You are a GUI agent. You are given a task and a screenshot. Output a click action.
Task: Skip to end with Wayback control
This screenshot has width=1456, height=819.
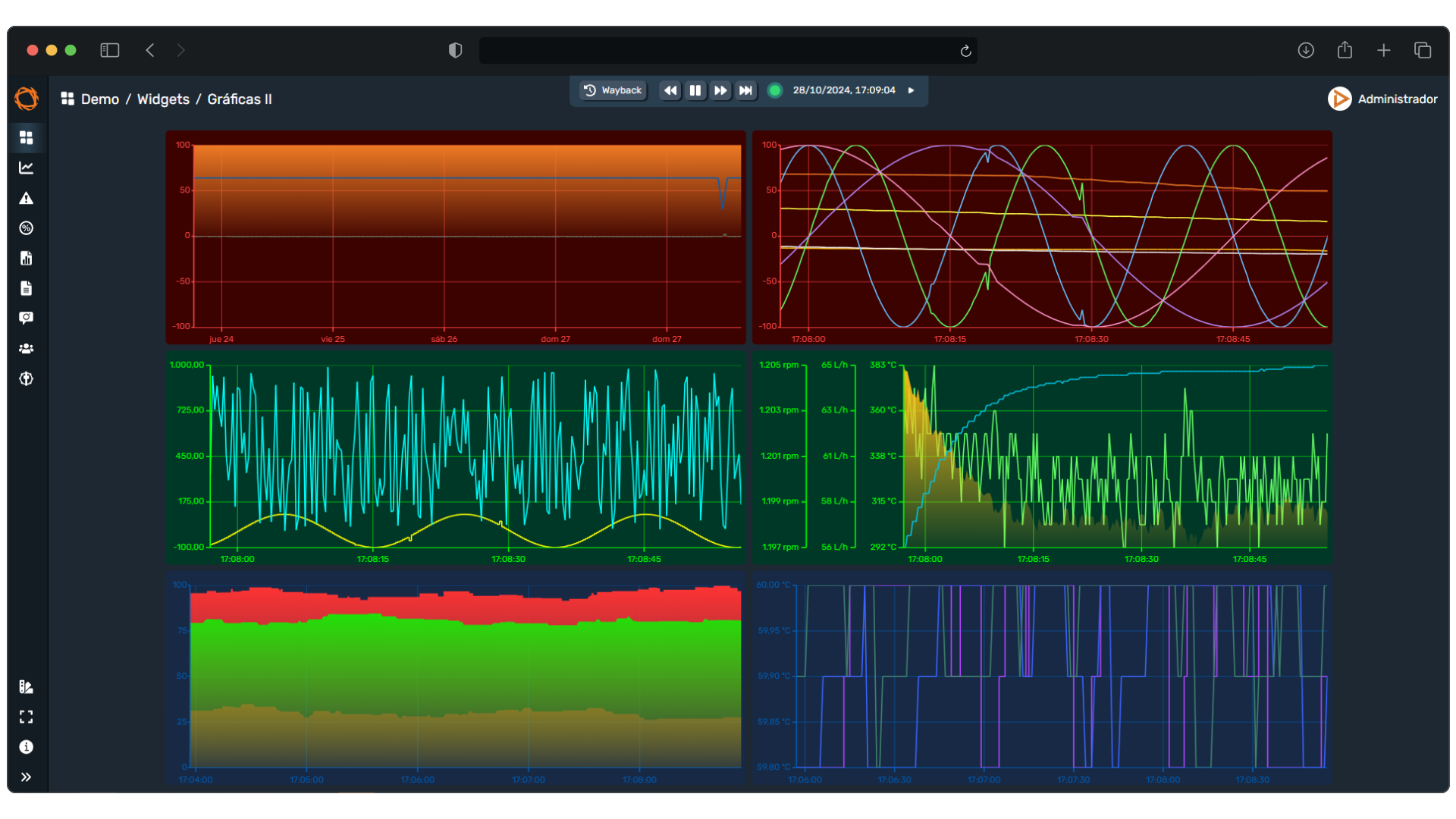click(745, 90)
